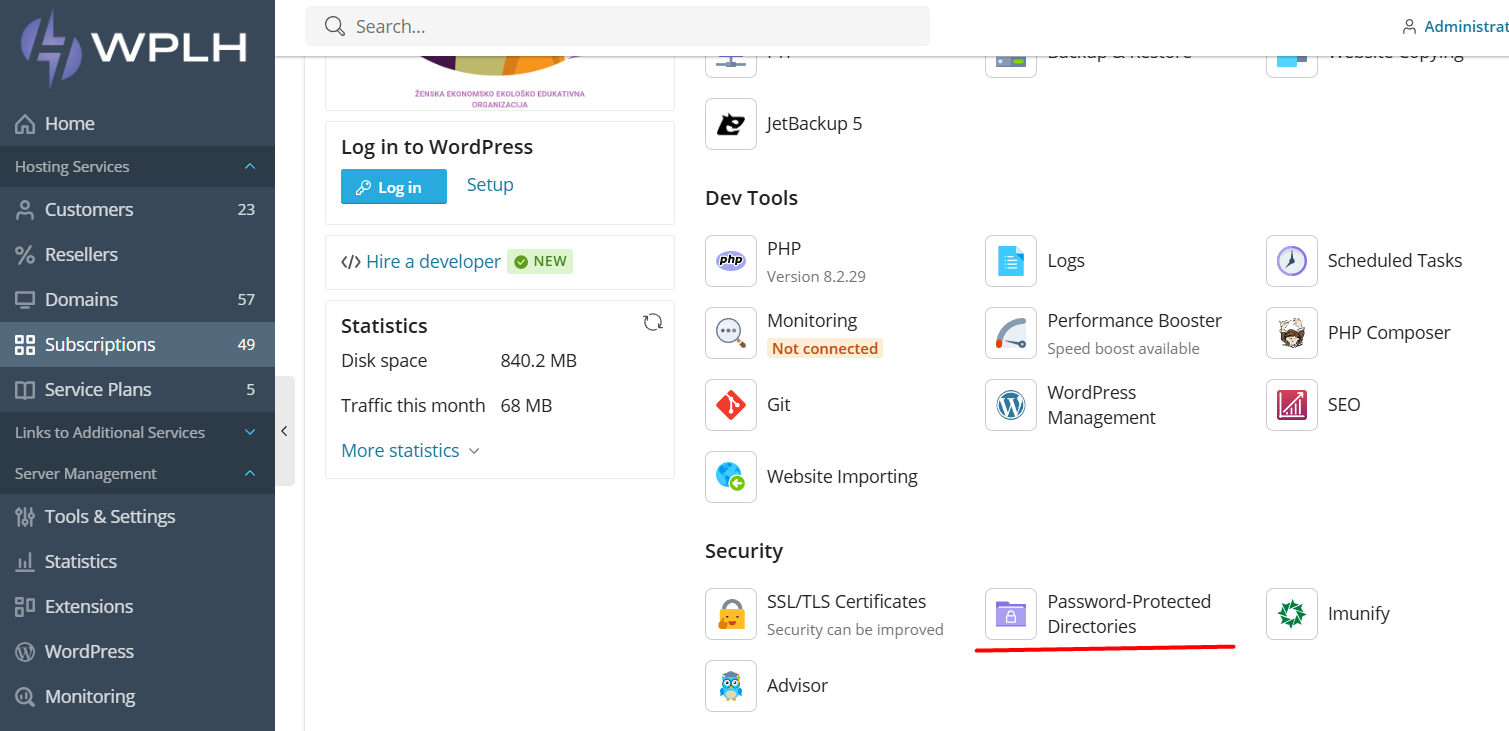
Task: Open Customers in the sidebar
Action: pyautogui.click(x=137, y=210)
